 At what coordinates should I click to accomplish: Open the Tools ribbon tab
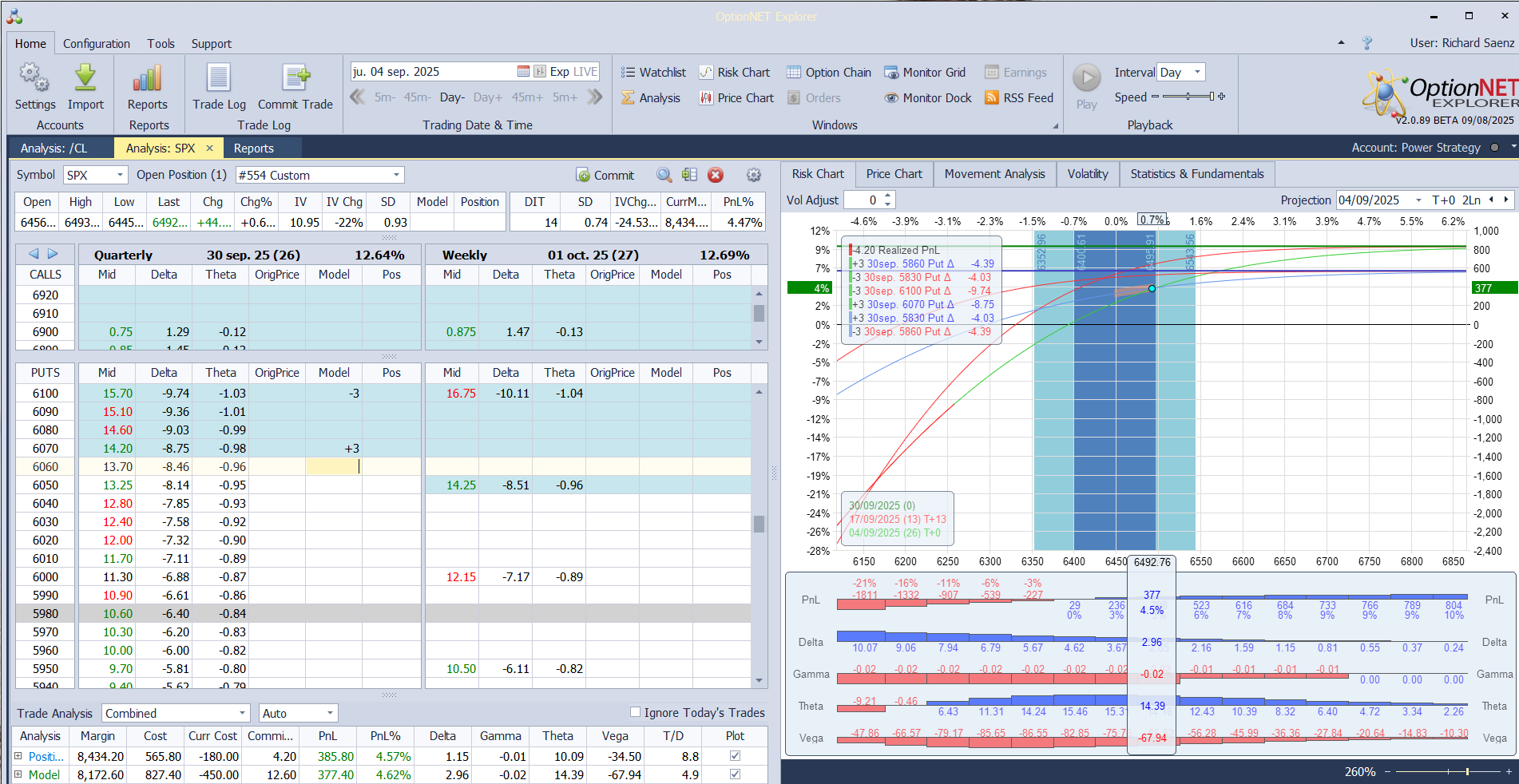(161, 44)
